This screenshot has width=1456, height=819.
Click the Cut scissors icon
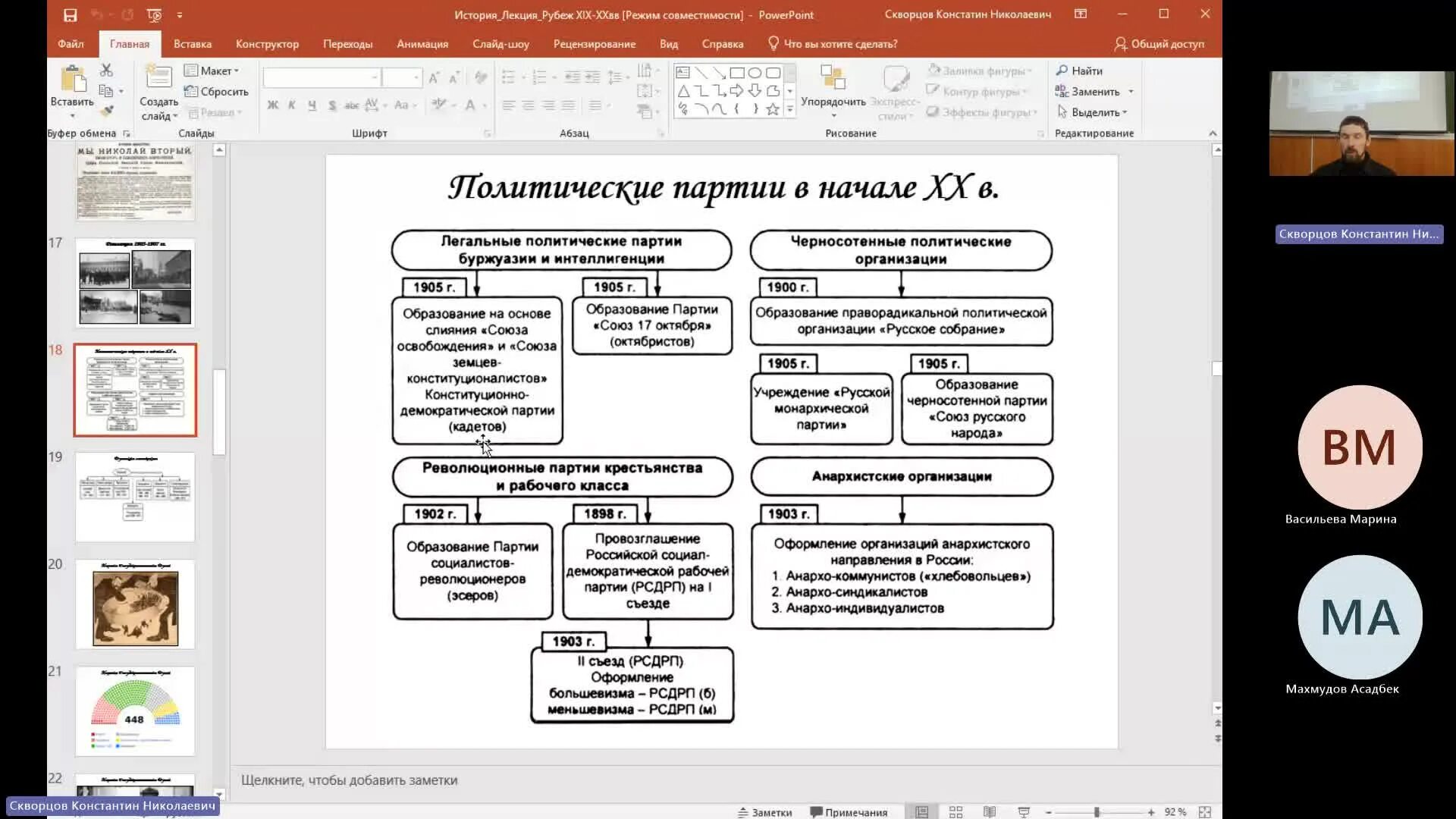(x=106, y=71)
